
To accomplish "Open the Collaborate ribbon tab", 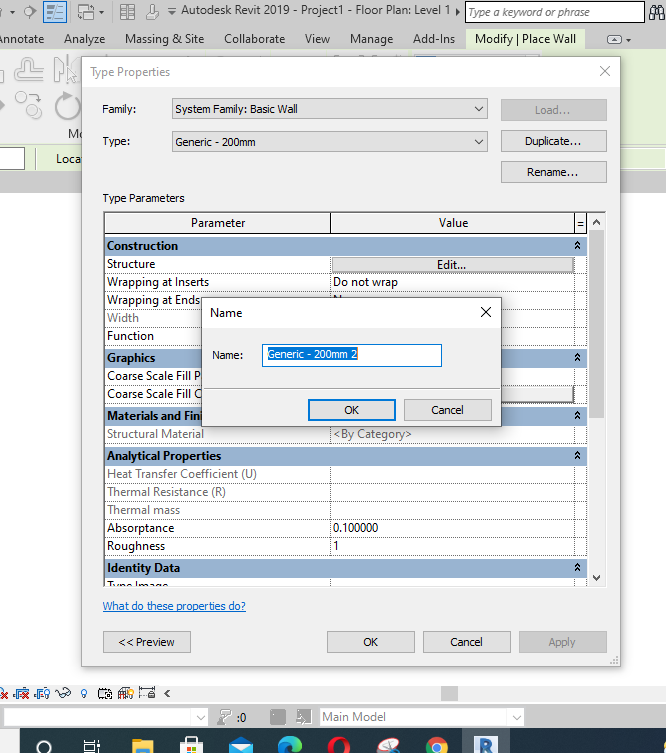I will (x=254, y=39).
